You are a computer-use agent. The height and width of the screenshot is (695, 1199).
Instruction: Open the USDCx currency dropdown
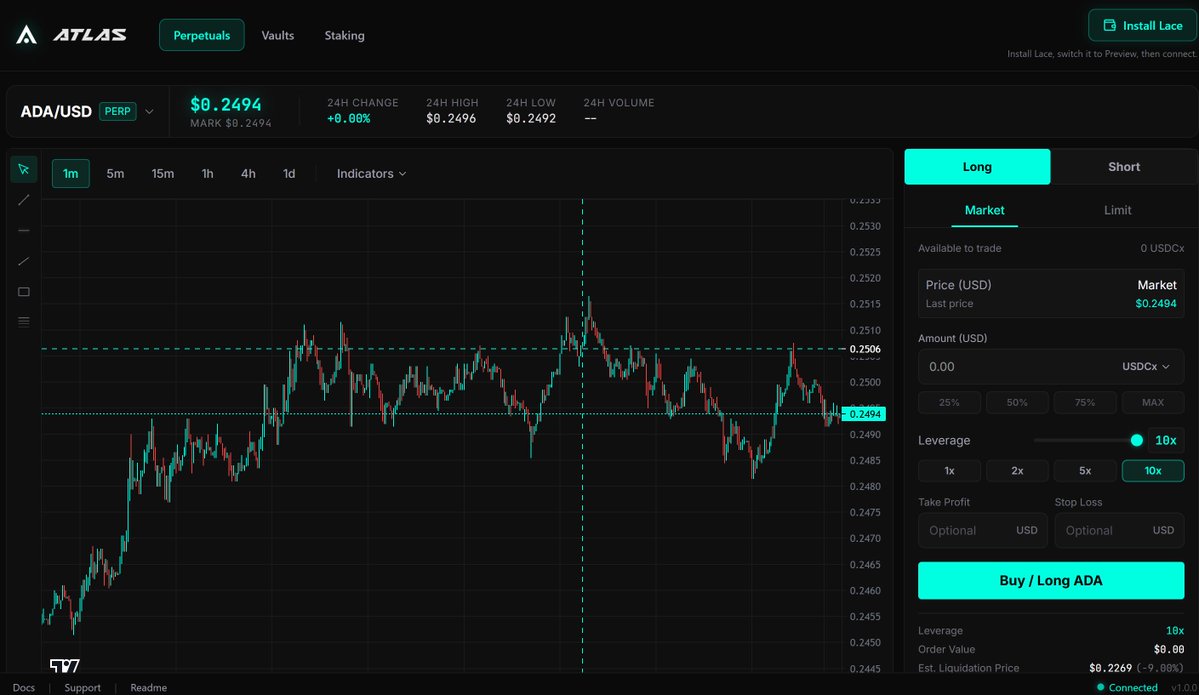(1145, 367)
